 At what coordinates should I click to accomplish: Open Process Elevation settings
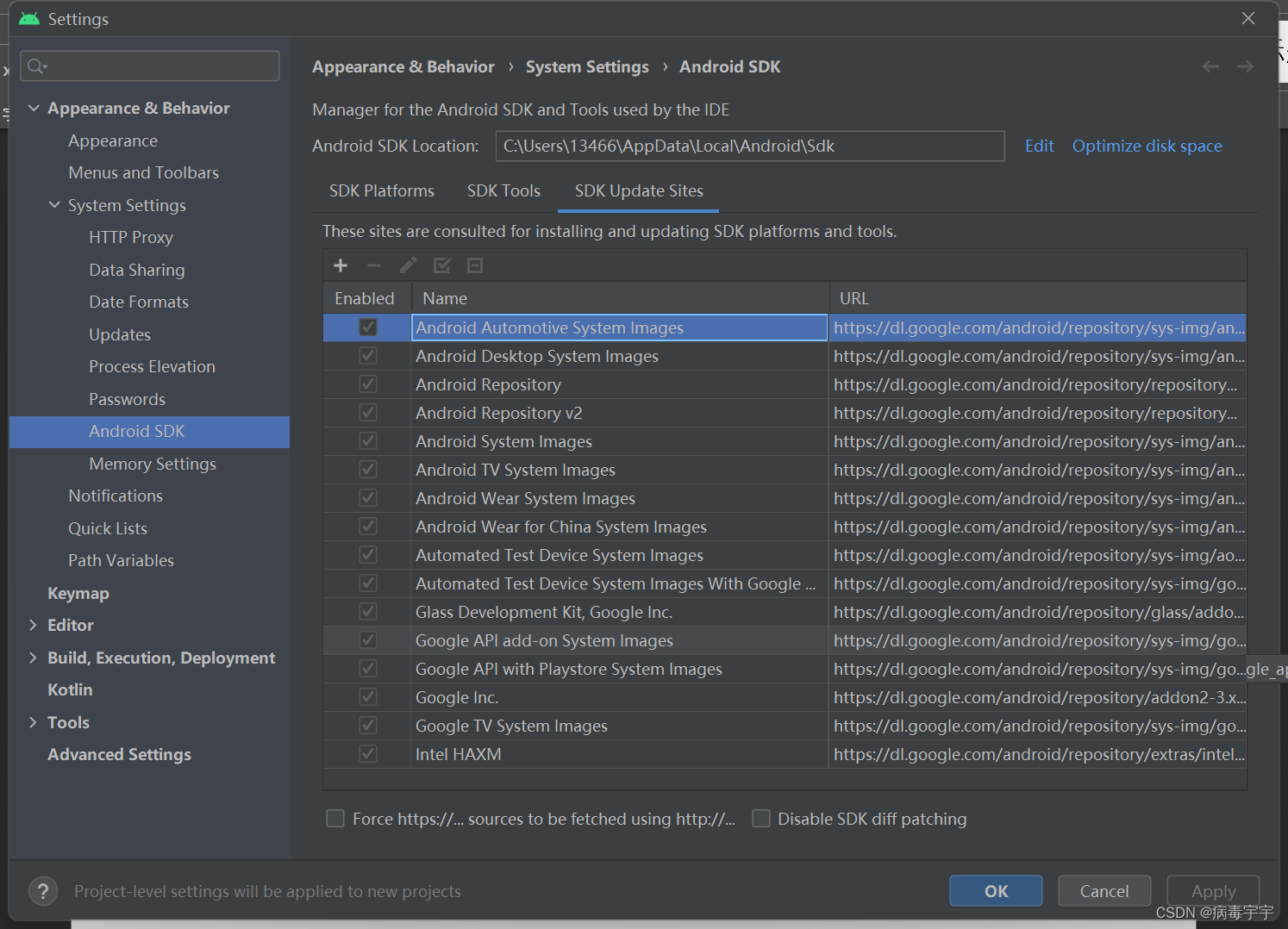point(152,366)
